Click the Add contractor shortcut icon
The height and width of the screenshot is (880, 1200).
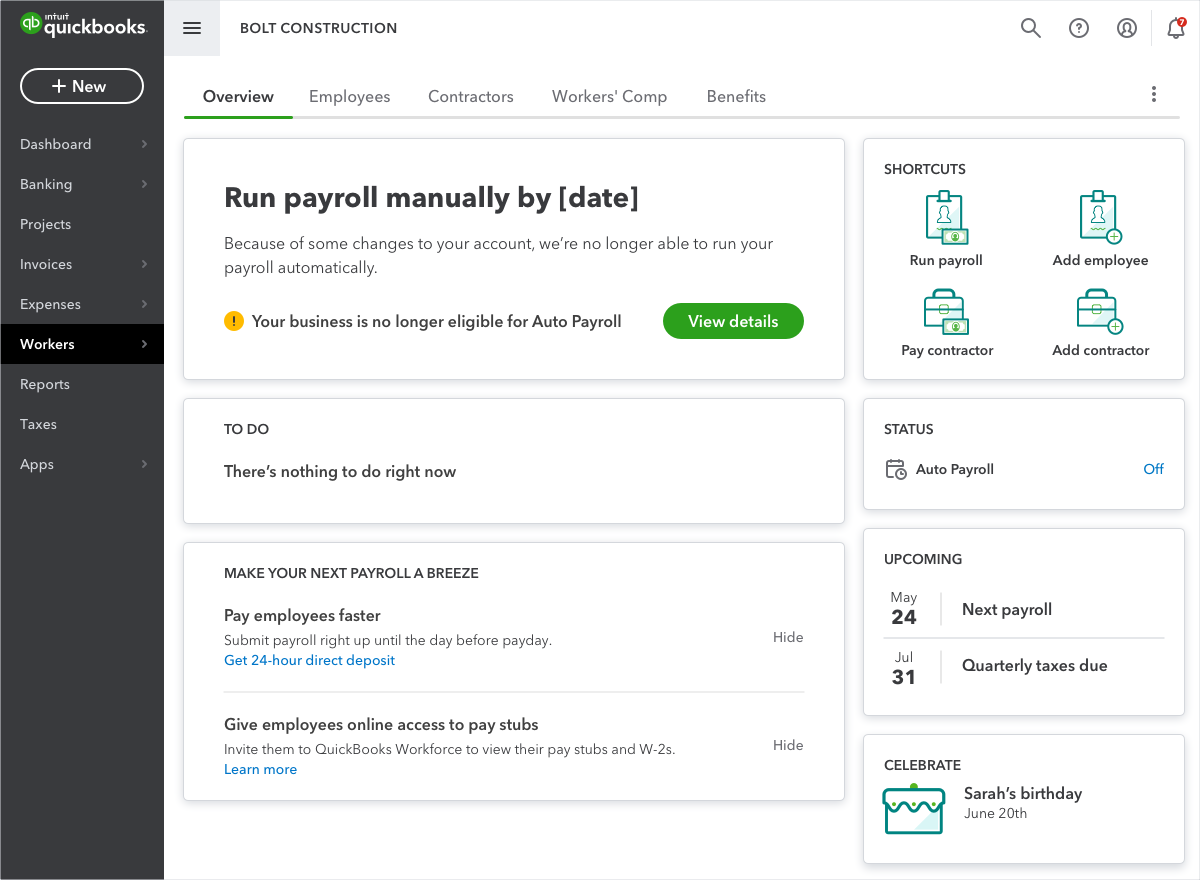click(x=1100, y=311)
